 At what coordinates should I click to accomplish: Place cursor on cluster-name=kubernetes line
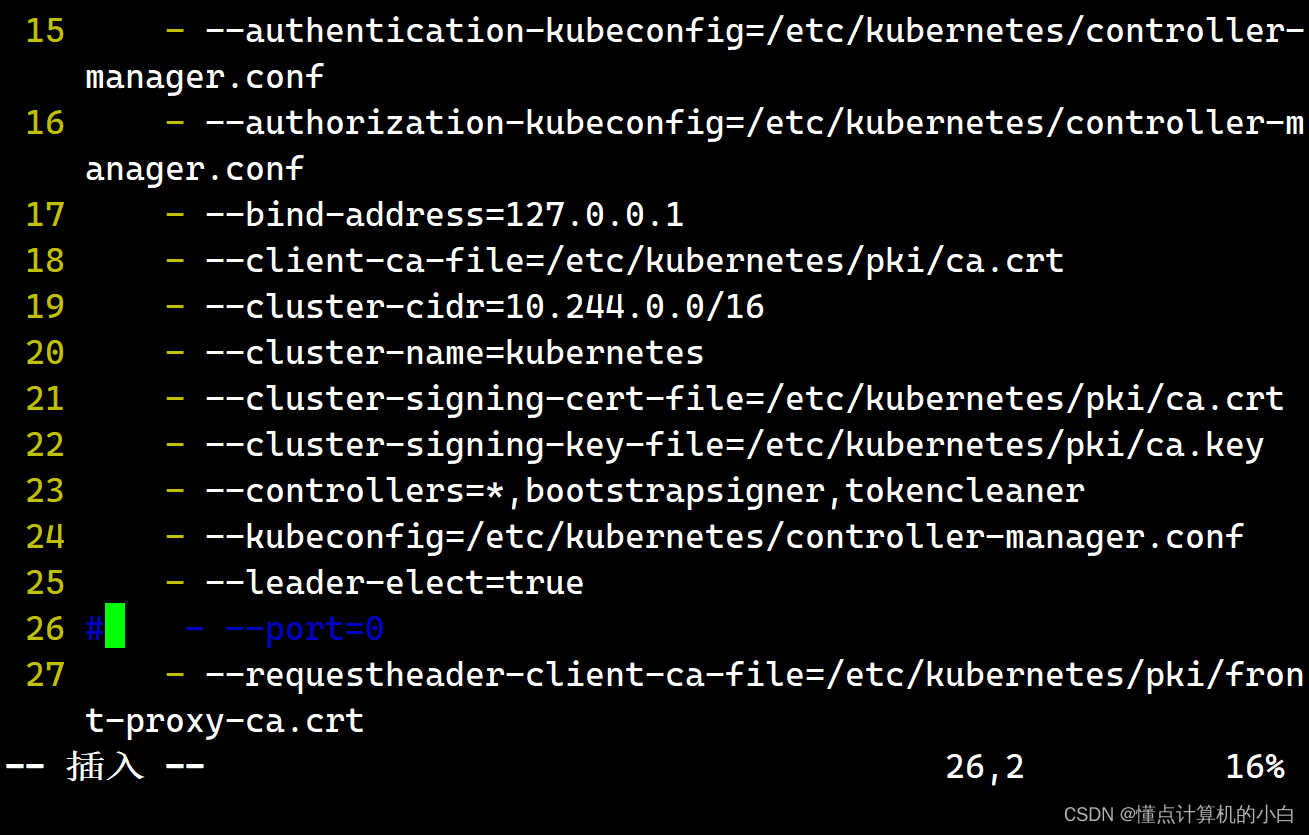point(435,353)
